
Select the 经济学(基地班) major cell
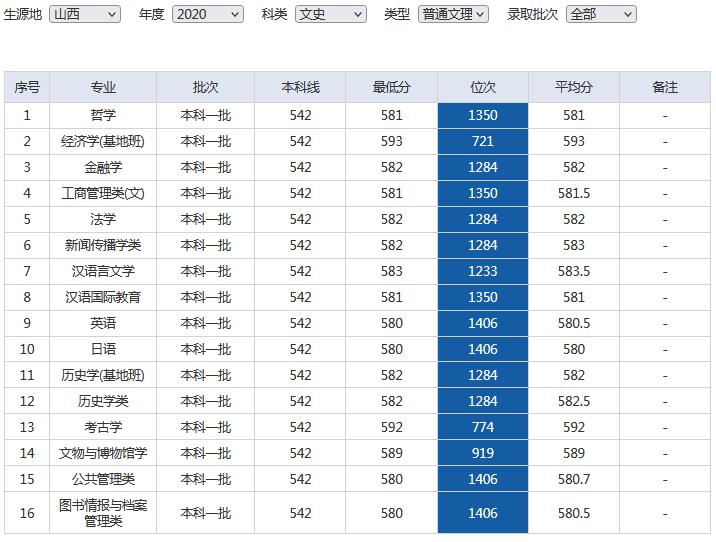tap(103, 142)
